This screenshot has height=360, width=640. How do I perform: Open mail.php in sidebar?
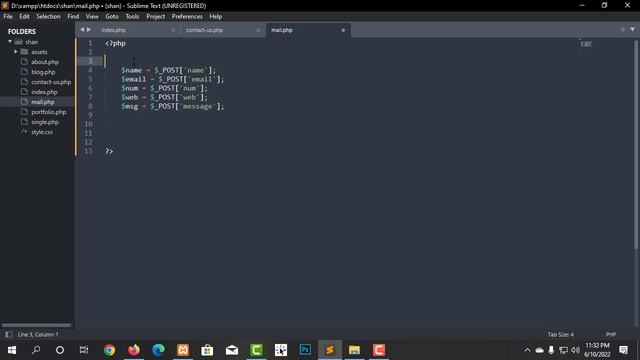tap(43, 102)
